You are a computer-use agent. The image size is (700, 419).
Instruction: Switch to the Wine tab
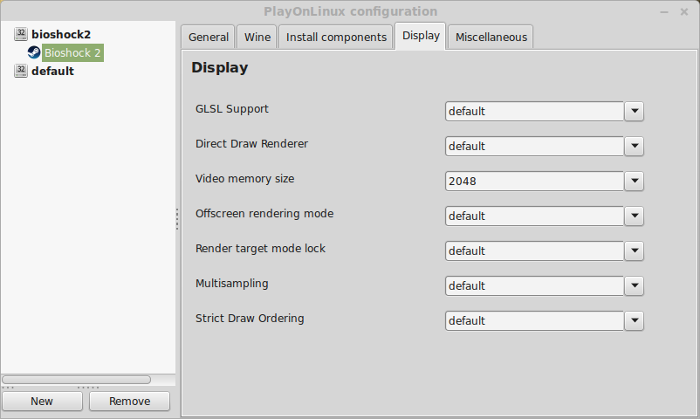(257, 37)
